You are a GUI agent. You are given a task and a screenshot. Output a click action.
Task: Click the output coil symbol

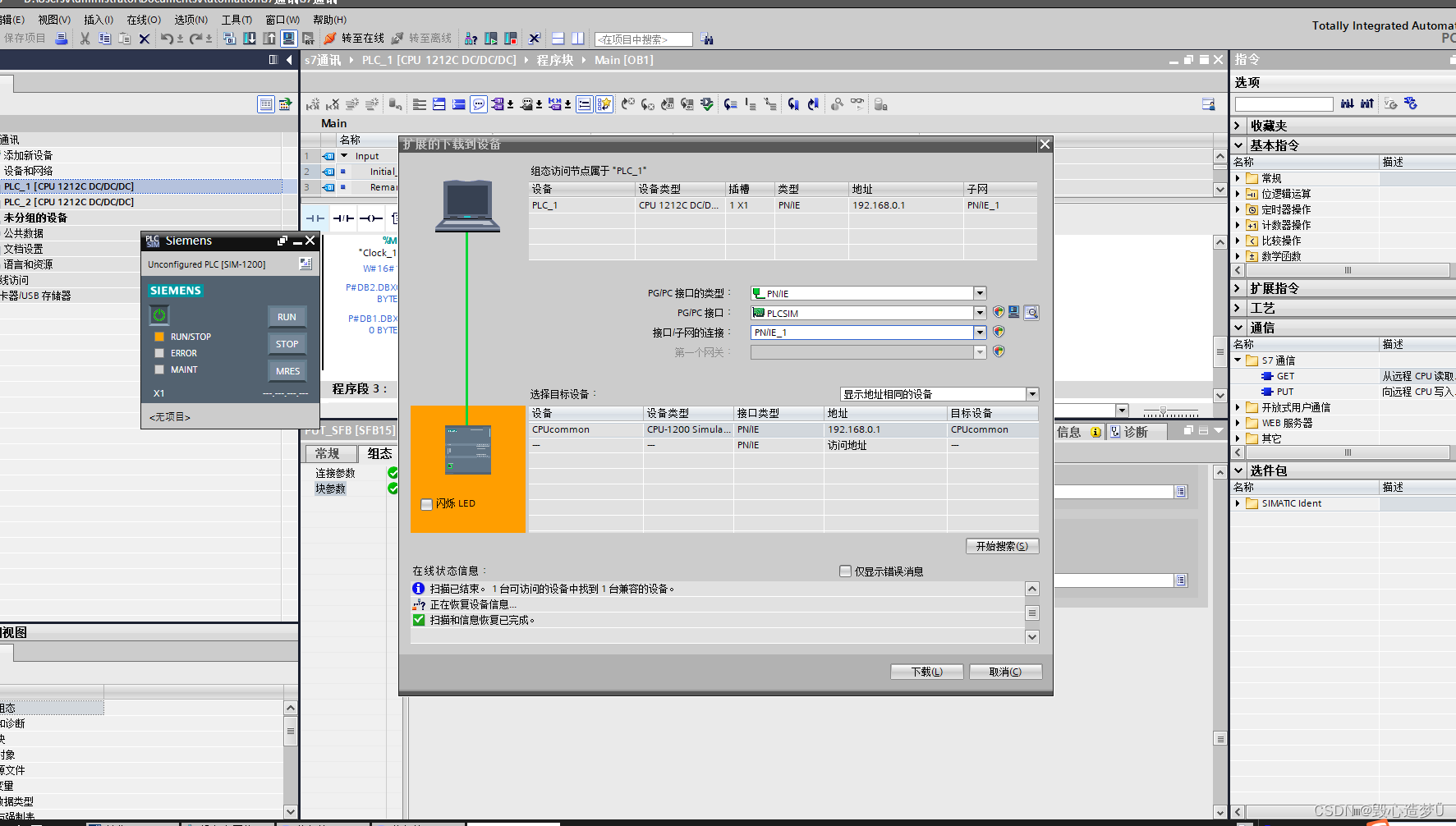point(371,218)
